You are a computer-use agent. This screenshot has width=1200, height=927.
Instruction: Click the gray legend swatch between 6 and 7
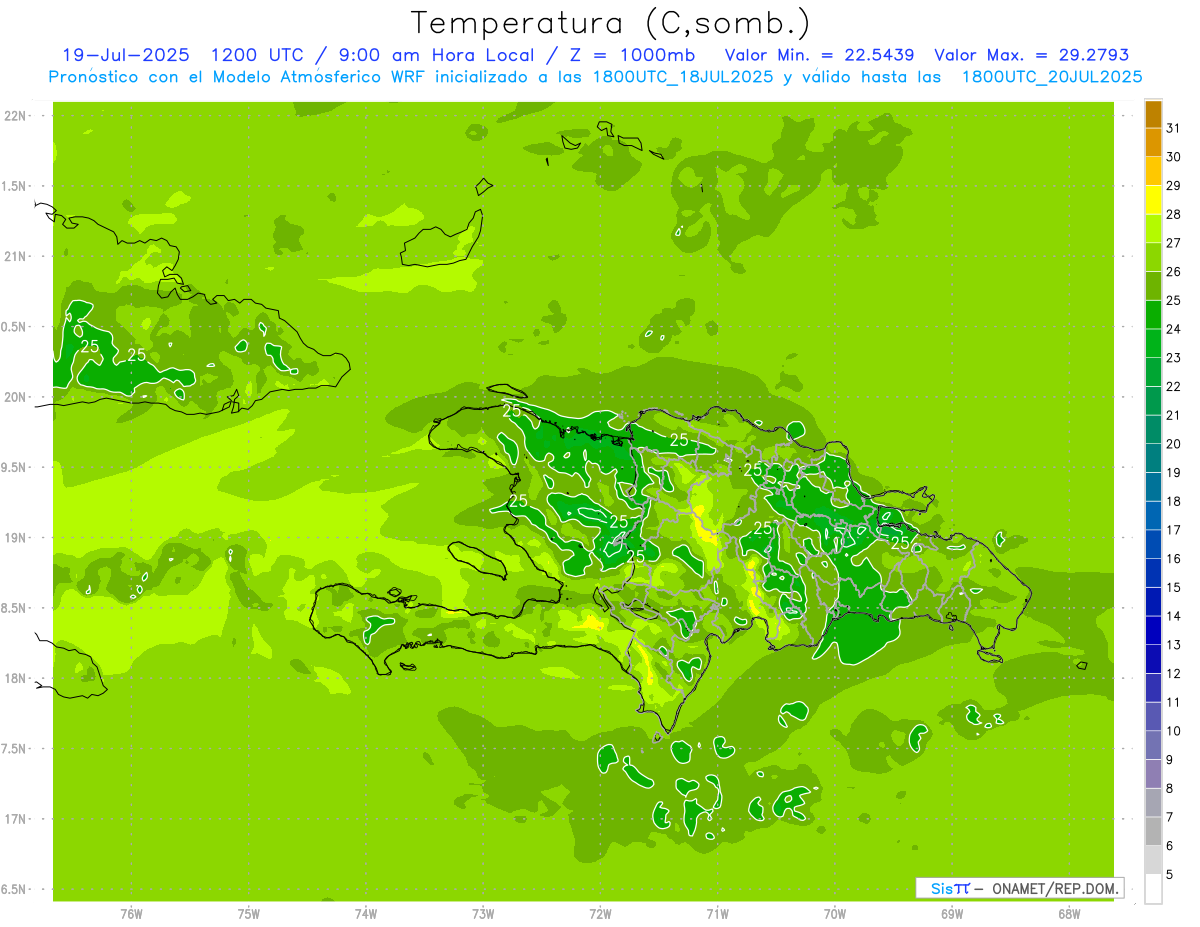pos(1154,832)
